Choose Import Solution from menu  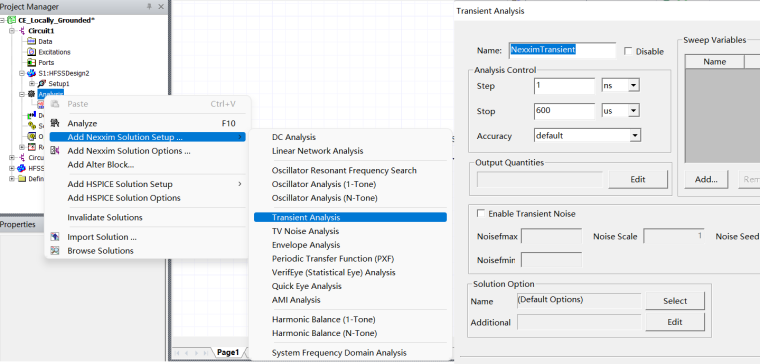click(148, 237)
